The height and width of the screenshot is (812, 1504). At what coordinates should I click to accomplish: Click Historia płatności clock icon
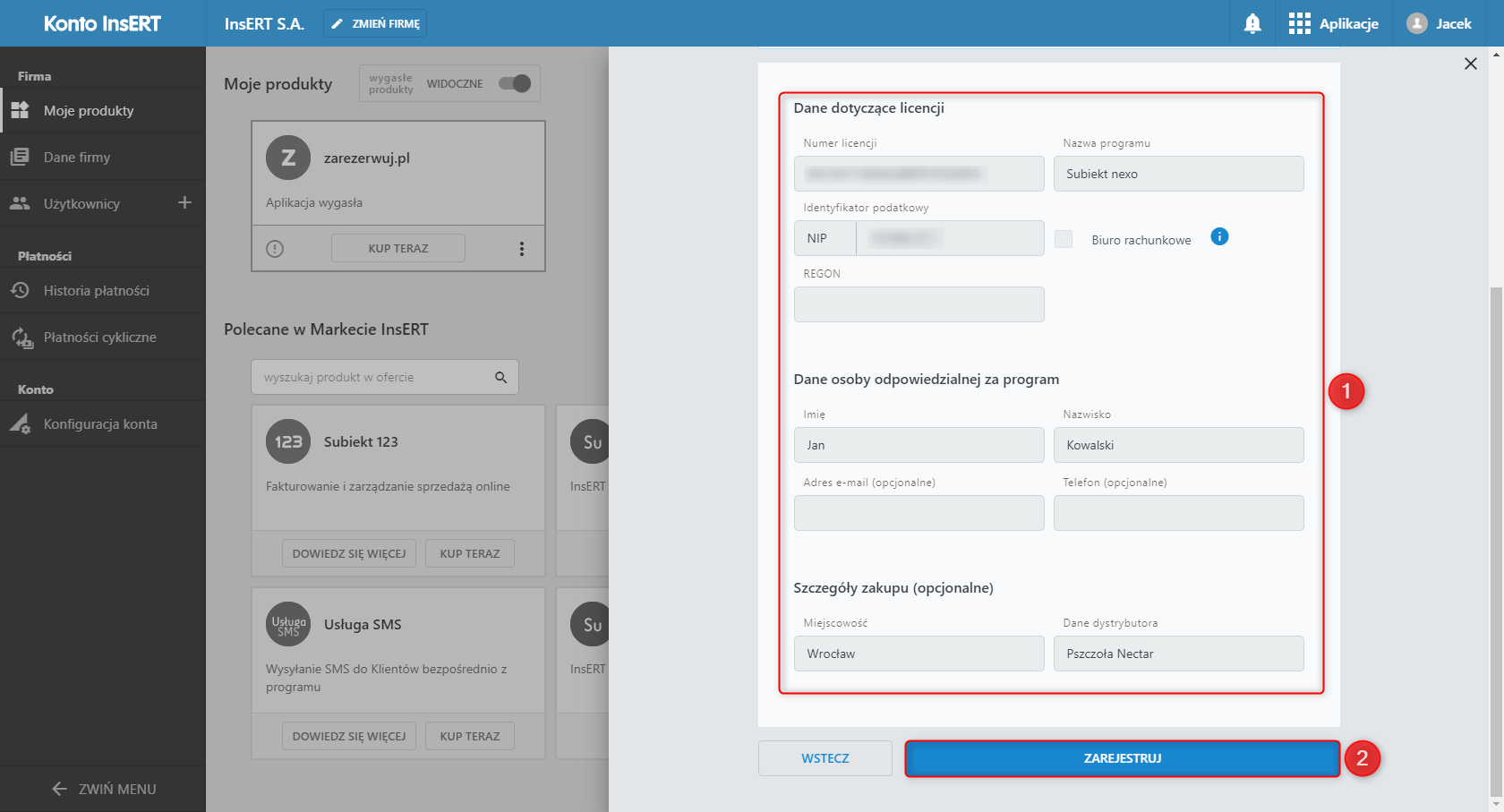click(20, 291)
